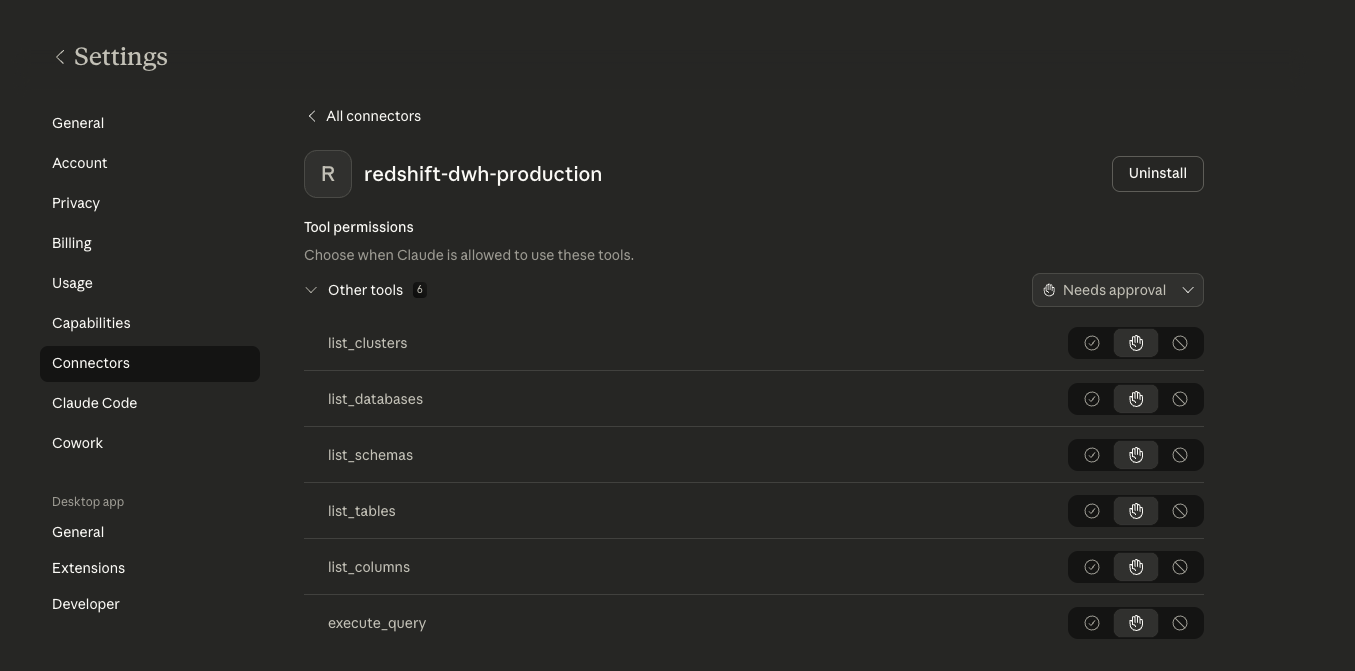Set list_clusters to always allow (checkmark icon)
This screenshot has width=1355, height=671.
pos(1092,343)
